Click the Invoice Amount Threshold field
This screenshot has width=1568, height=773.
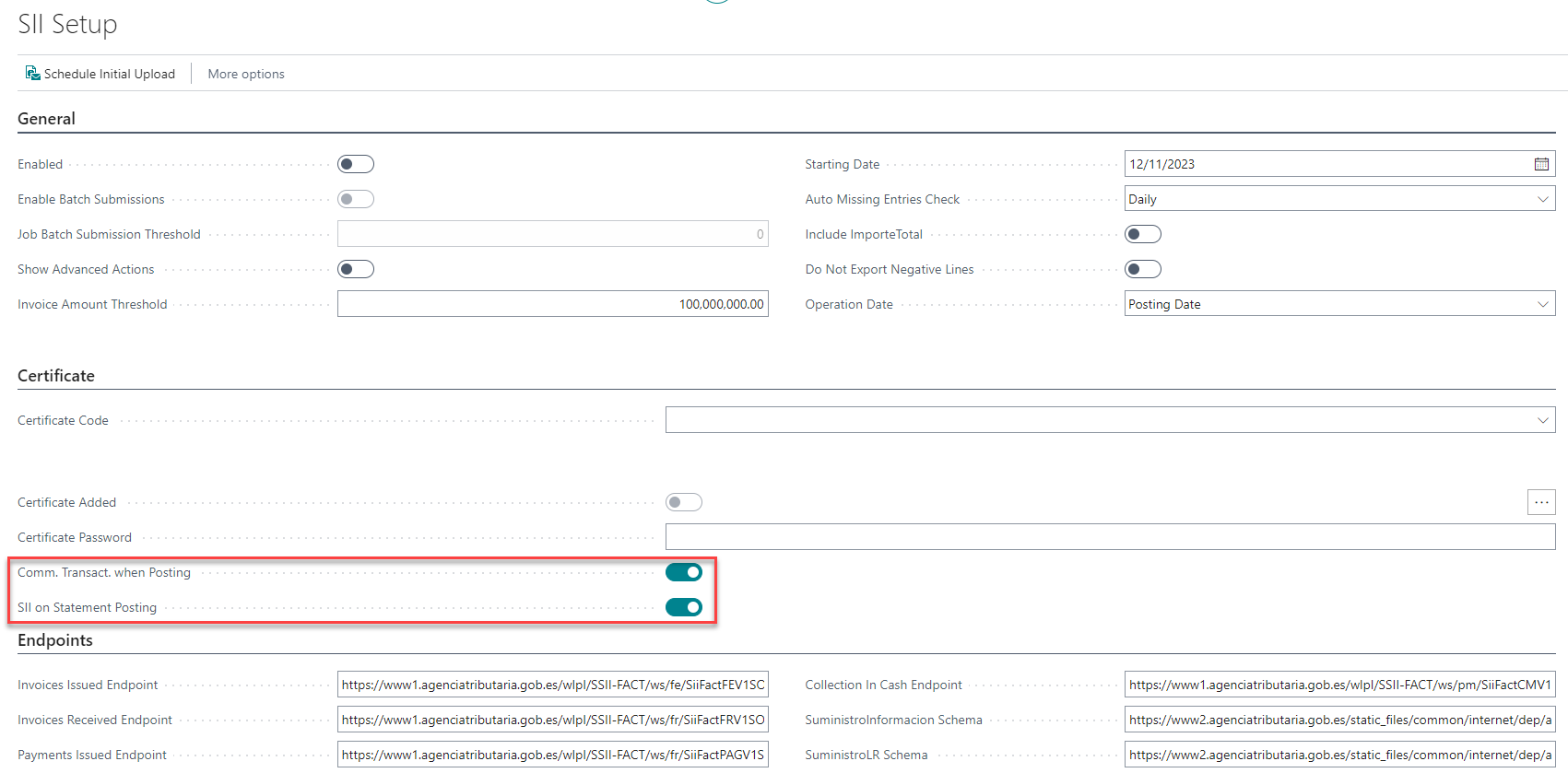tap(552, 304)
